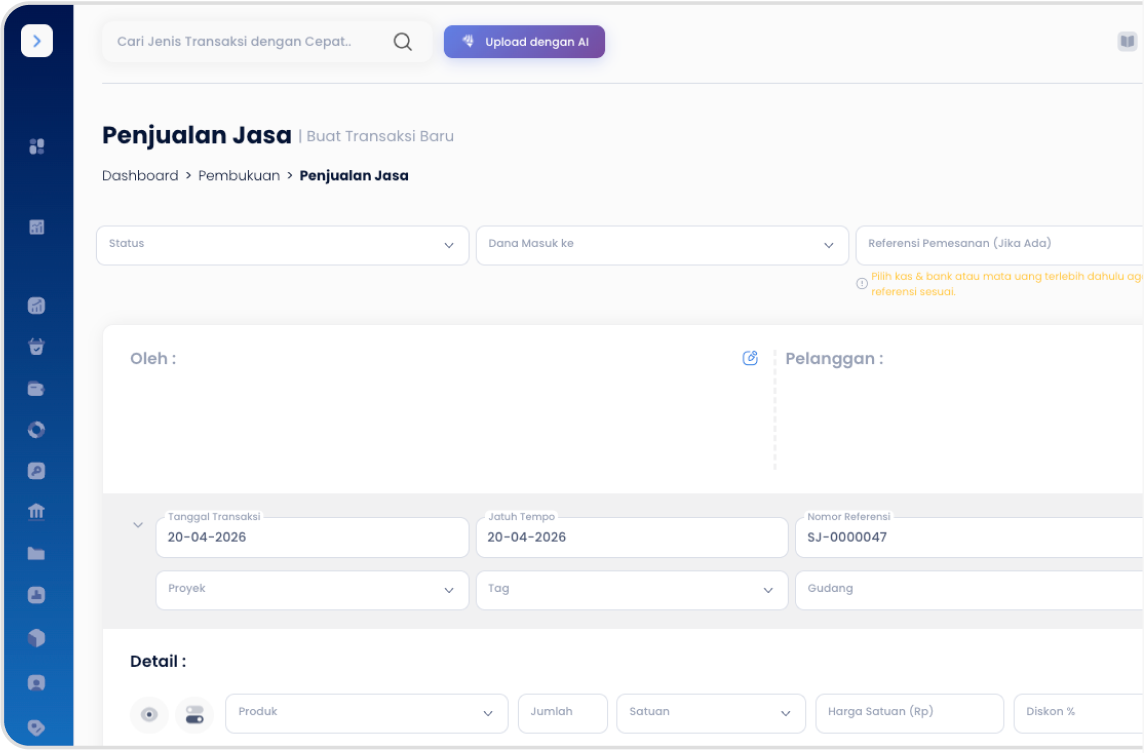This screenshot has height=753, width=1144.
Task: Flip the toggle switch in the Detail row
Action: coord(194,714)
